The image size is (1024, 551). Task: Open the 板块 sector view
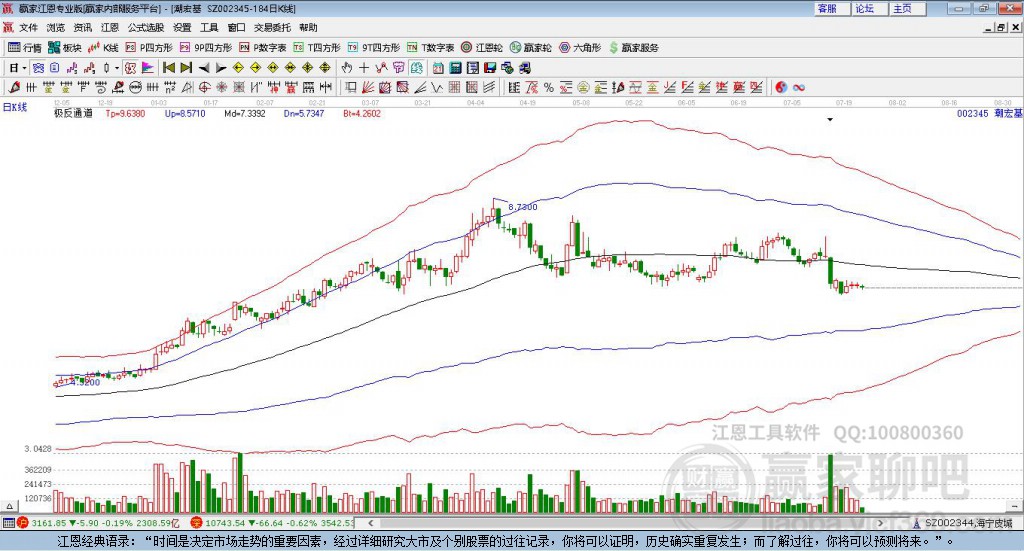click(x=65, y=48)
